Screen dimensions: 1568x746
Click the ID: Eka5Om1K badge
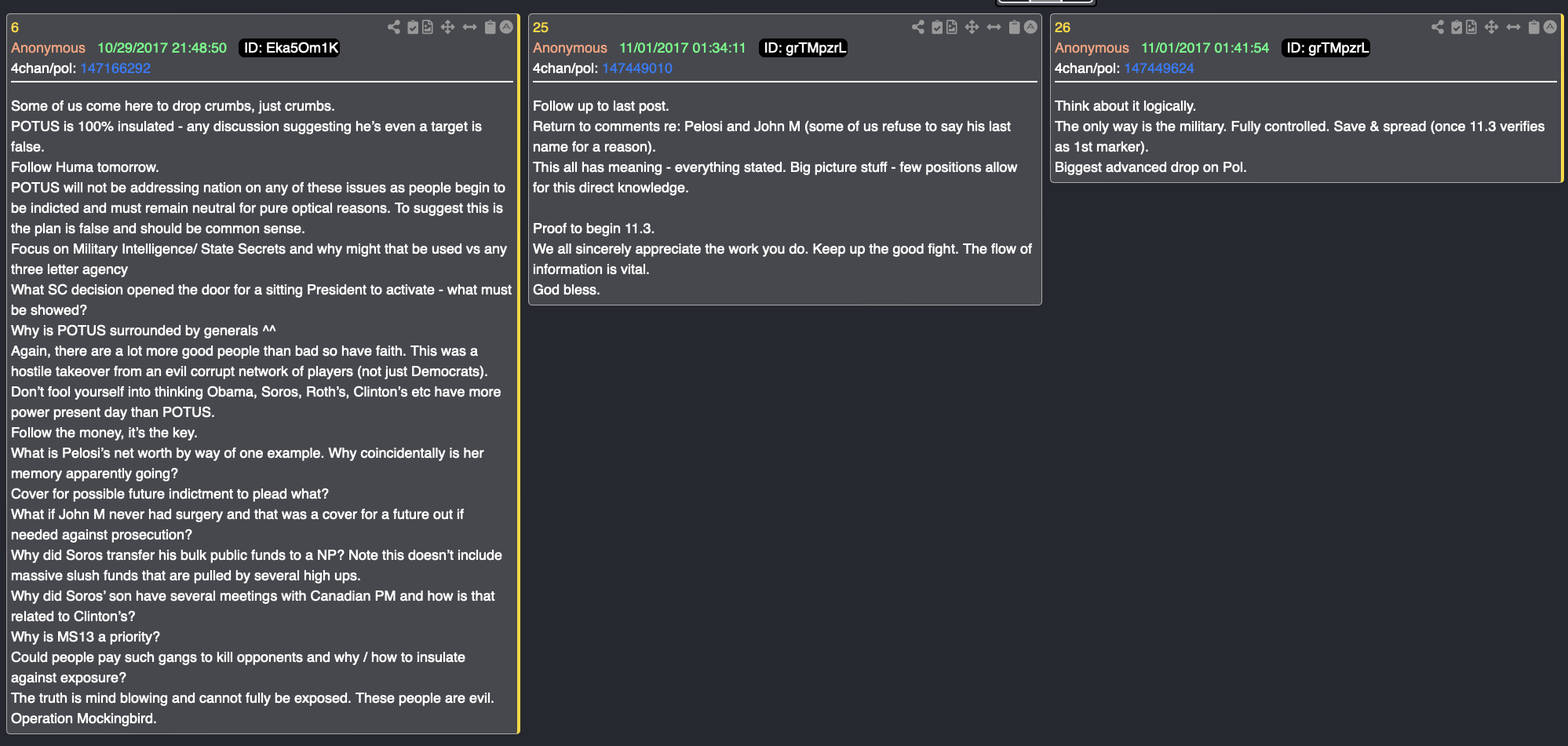click(290, 48)
